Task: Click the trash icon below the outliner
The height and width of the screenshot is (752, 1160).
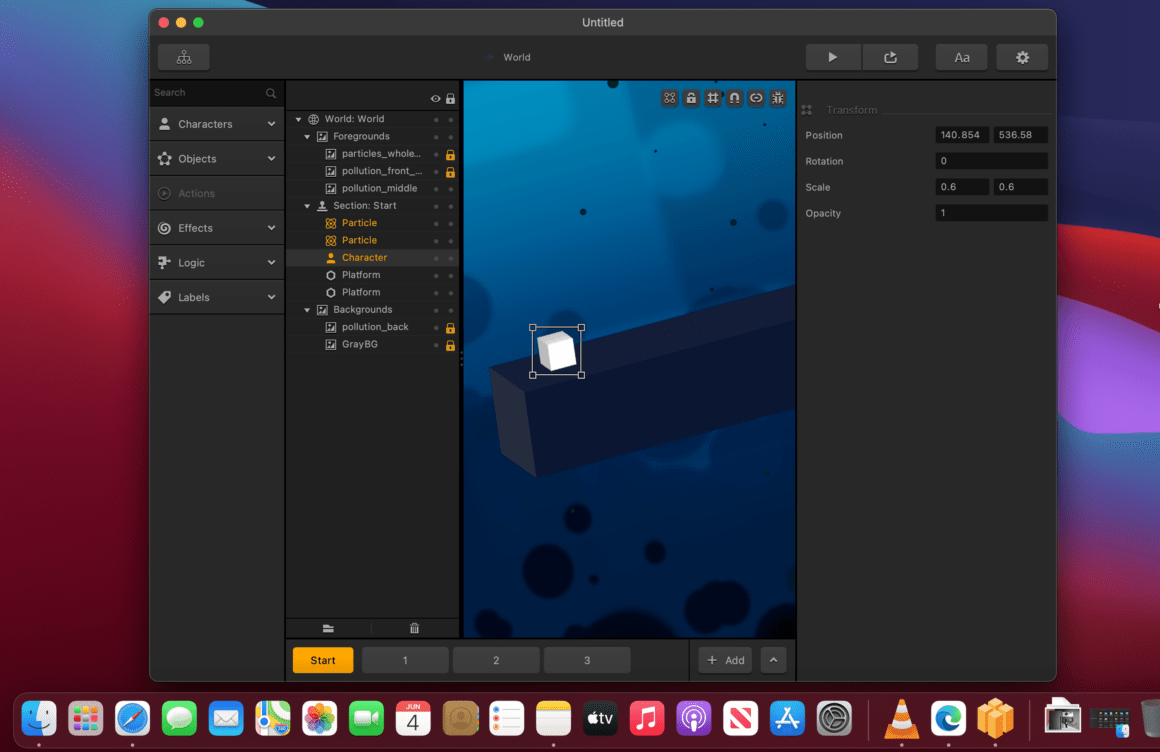Action: pos(414,628)
